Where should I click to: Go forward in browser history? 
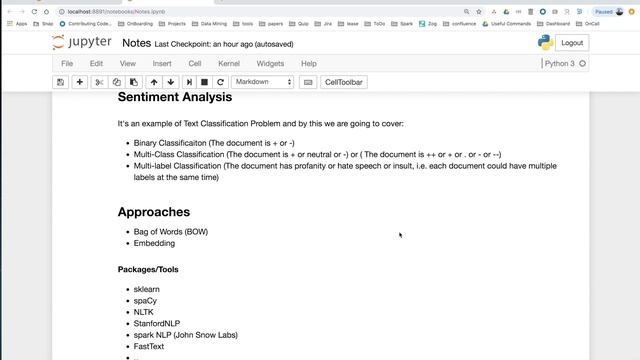tap(22, 11)
